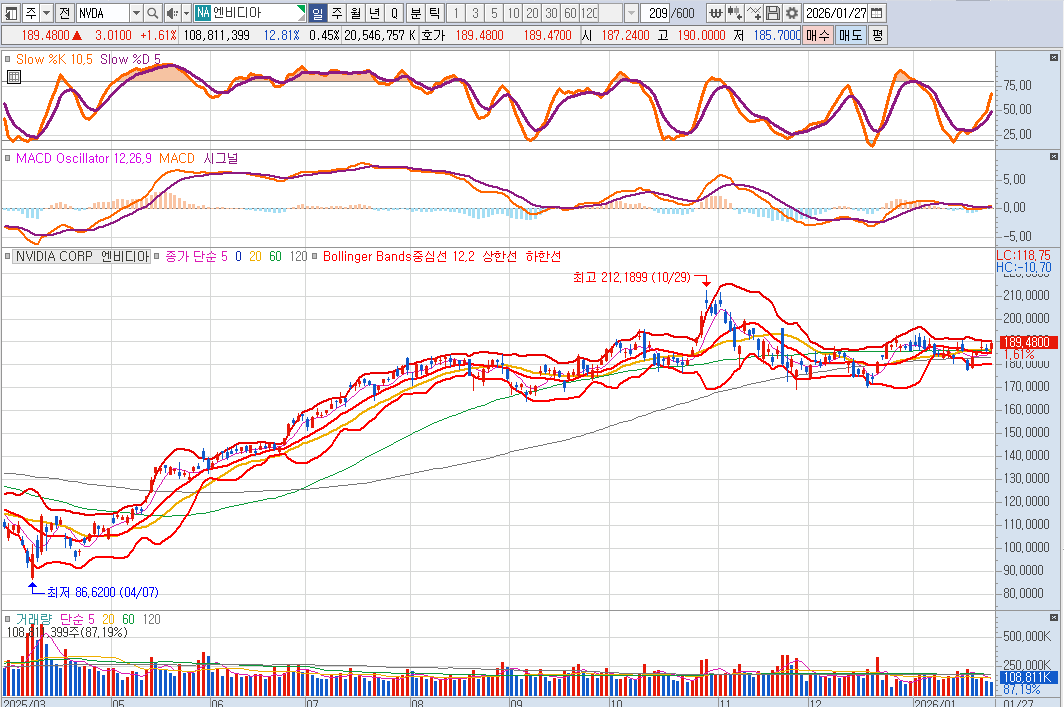Open the dropdown arrow beside the 주 box

pyautogui.click(x=46, y=13)
